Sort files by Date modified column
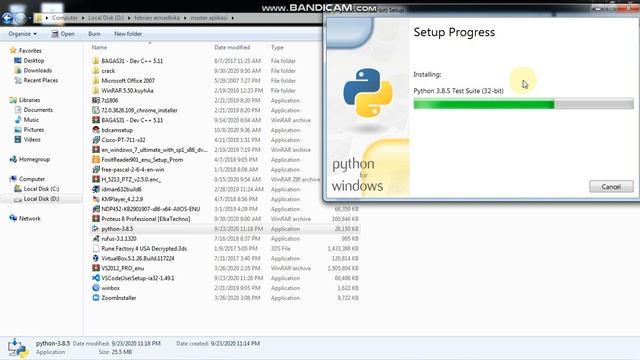This screenshot has width=640, height=360. (232, 47)
